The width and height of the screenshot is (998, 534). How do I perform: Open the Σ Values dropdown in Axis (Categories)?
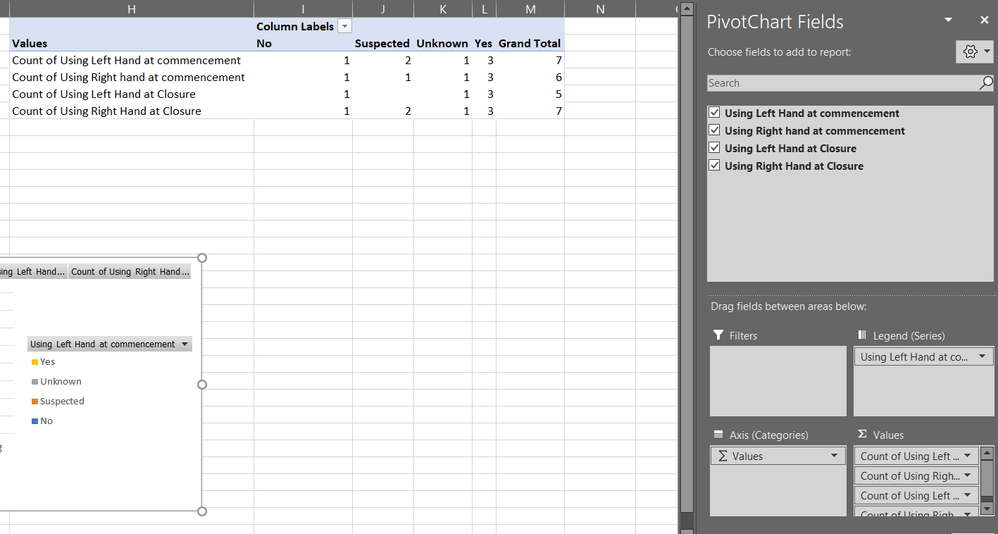tap(834, 456)
